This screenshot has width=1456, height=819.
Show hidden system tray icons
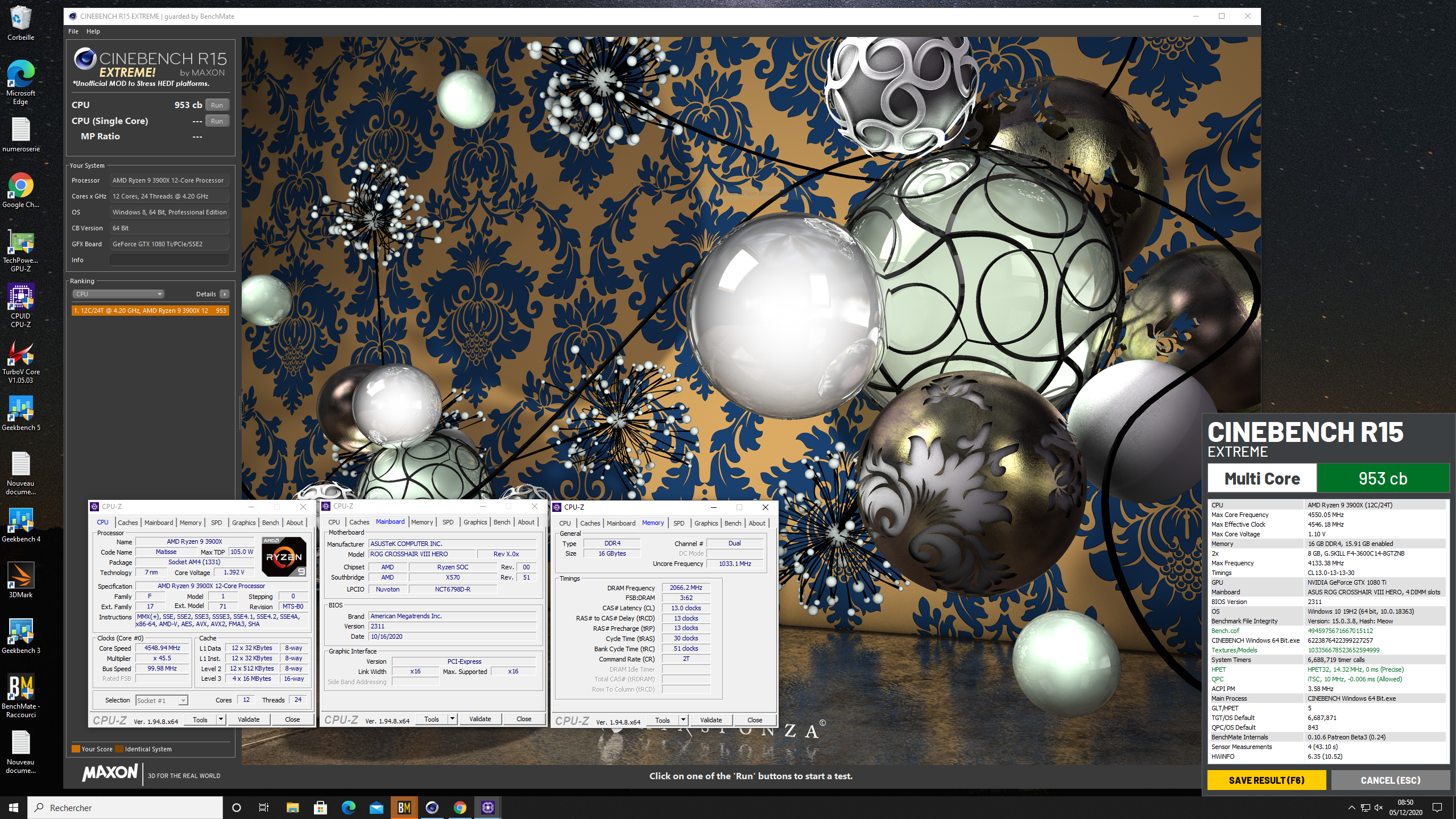point(1352,808)
